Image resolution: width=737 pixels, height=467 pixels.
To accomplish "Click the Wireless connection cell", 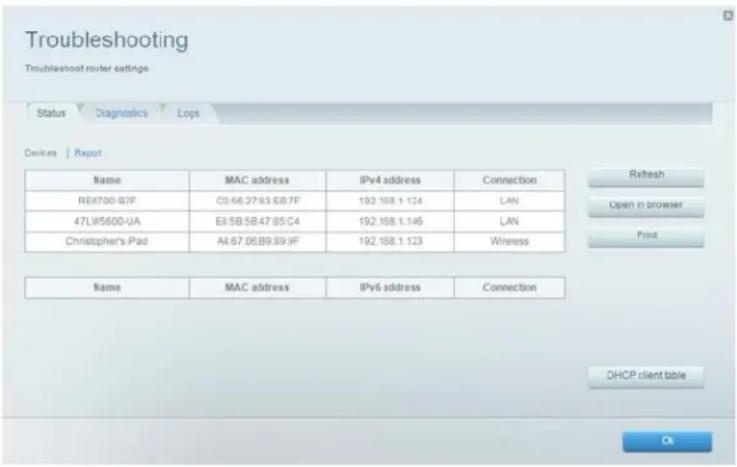I will (x=510, y=241).
